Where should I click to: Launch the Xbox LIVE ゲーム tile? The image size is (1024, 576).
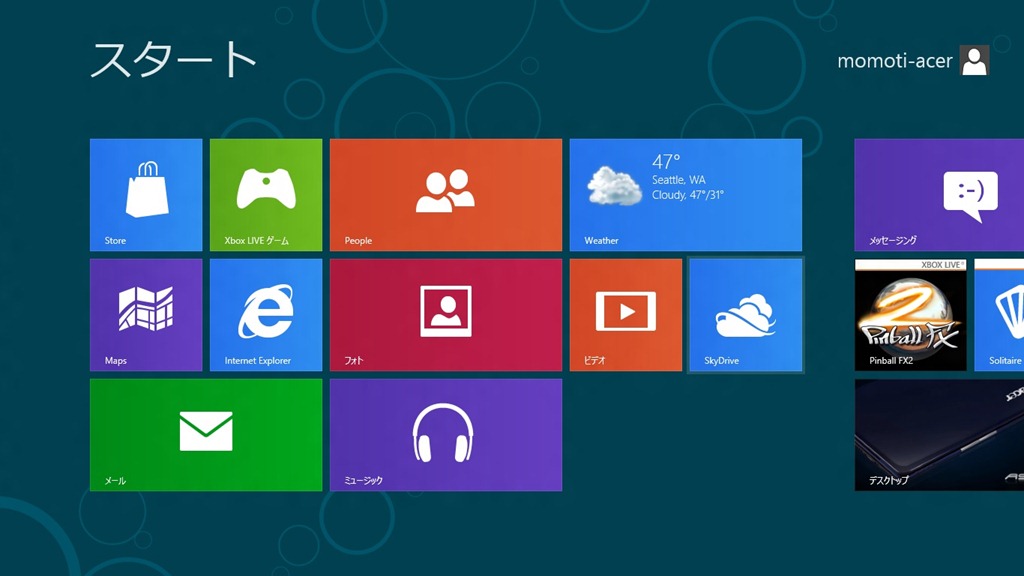[266, 195]
